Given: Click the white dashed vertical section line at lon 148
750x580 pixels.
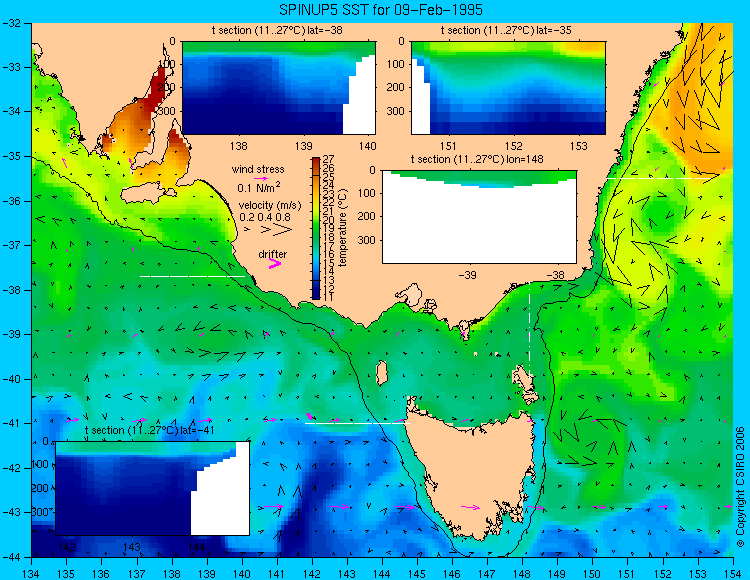Looking at the screenshot, I should click(529, 330).
